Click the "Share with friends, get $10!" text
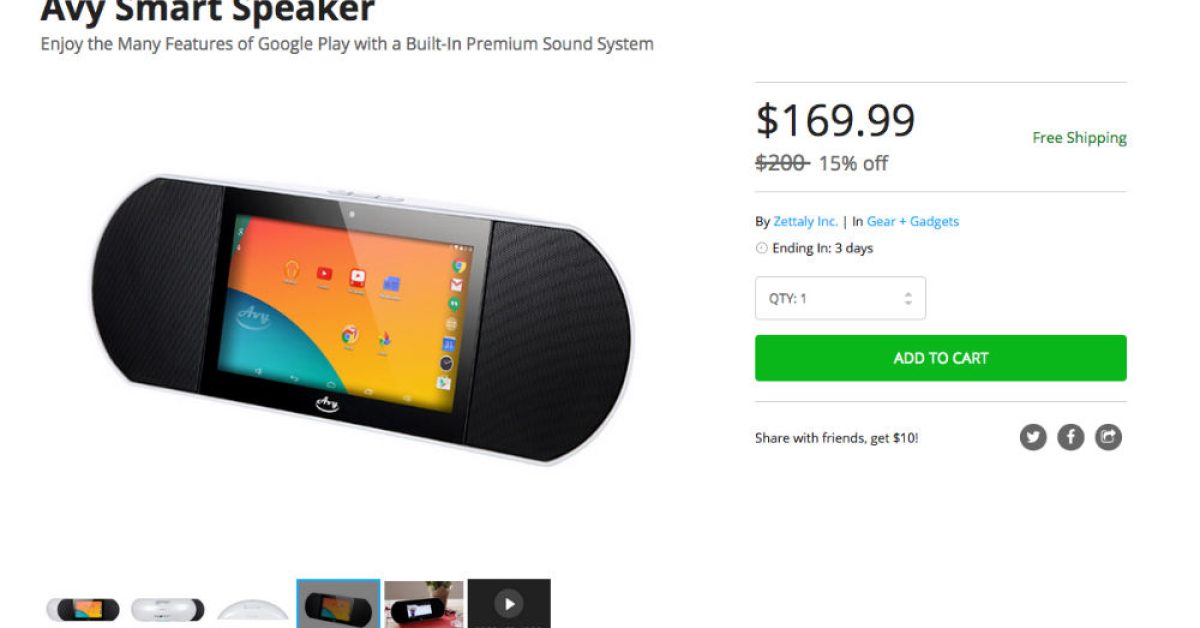This screenshot has height=628, width=1200. coord(836,438)
